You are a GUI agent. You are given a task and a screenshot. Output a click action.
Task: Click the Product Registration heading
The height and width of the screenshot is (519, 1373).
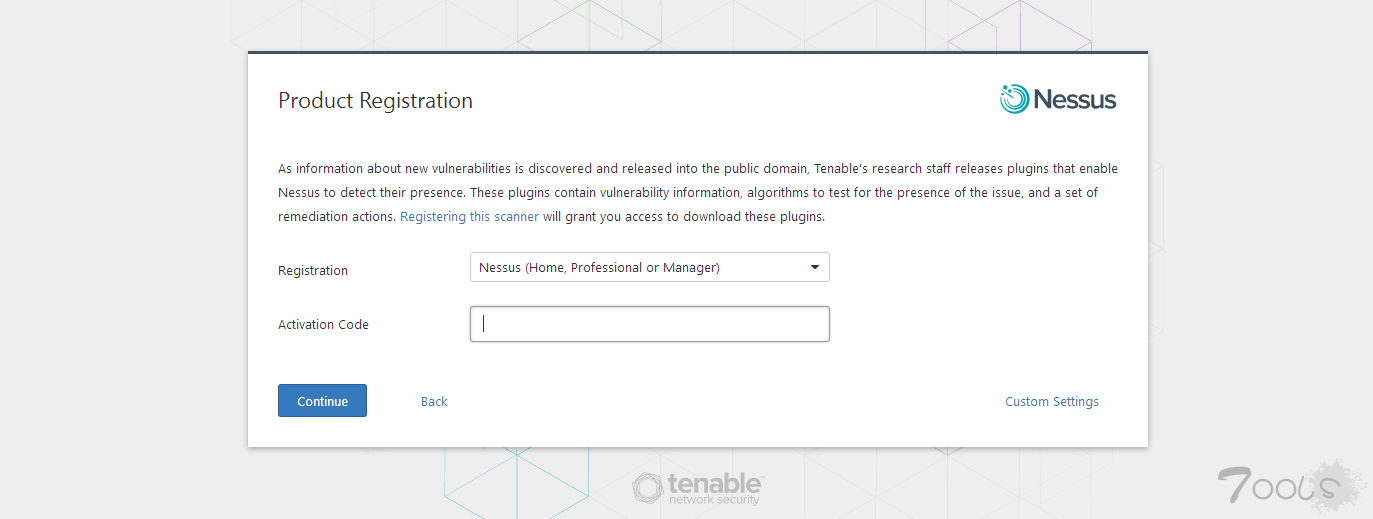click(375, 100)
